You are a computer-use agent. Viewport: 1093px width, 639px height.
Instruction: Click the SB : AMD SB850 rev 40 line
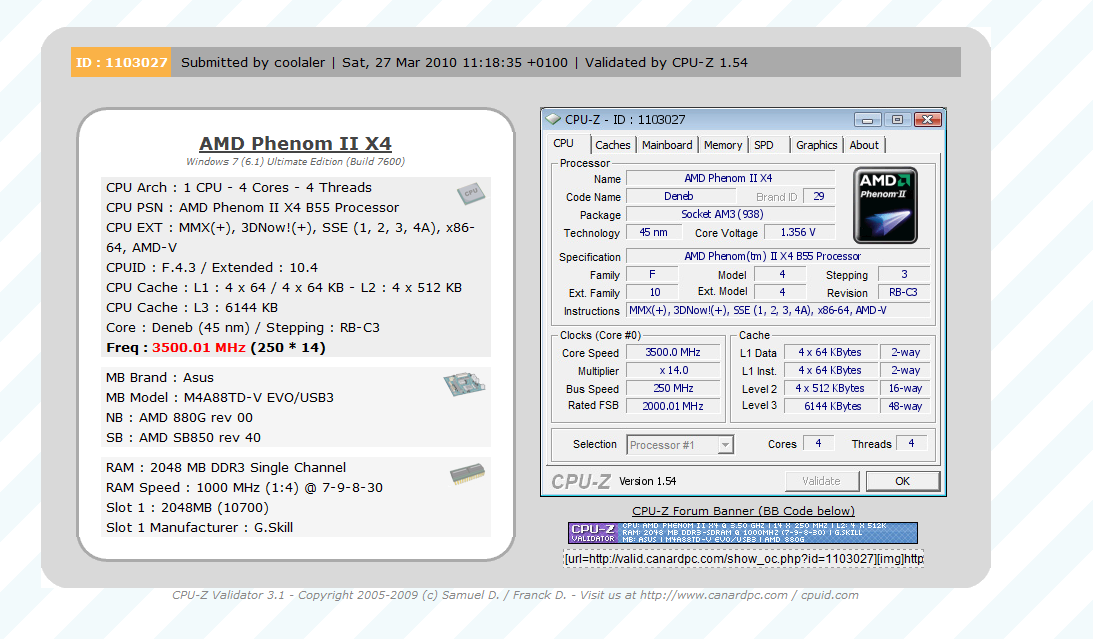tap(183, 438)
